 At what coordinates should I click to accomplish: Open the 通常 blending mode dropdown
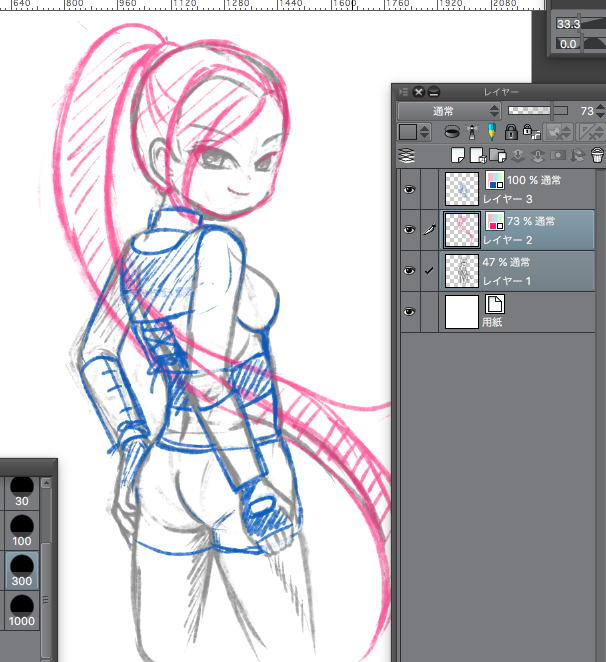449,111
